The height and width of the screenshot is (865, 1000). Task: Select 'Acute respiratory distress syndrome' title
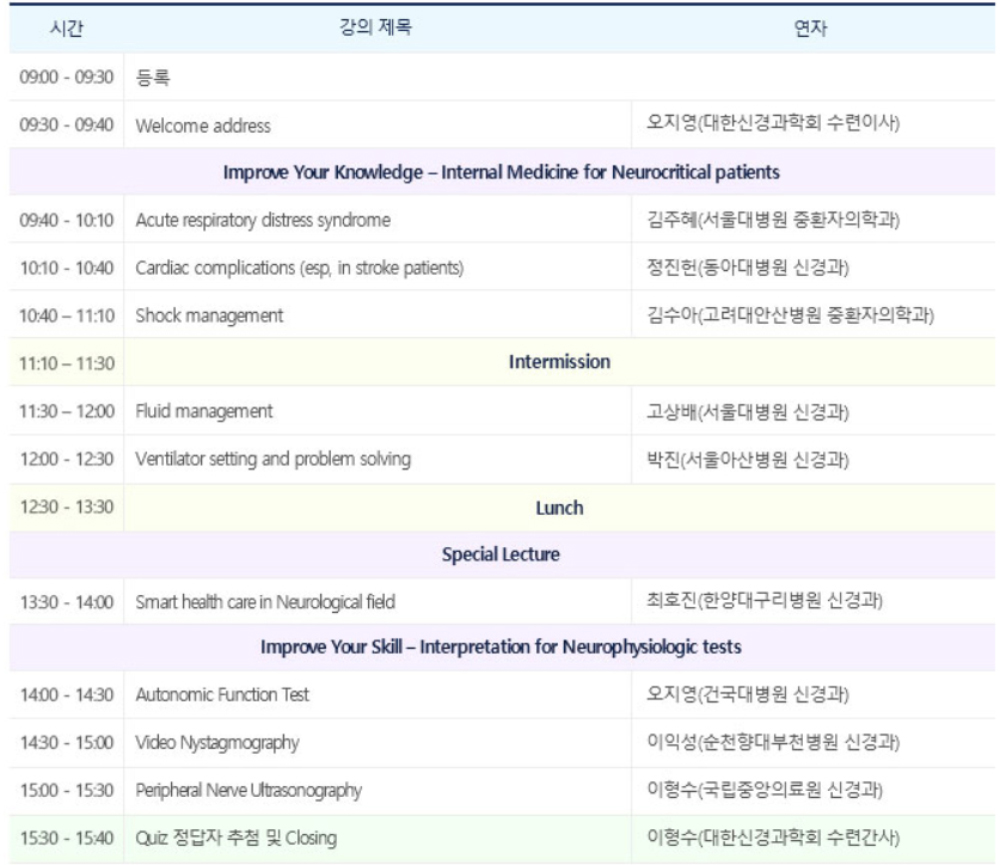coord(263,220)
